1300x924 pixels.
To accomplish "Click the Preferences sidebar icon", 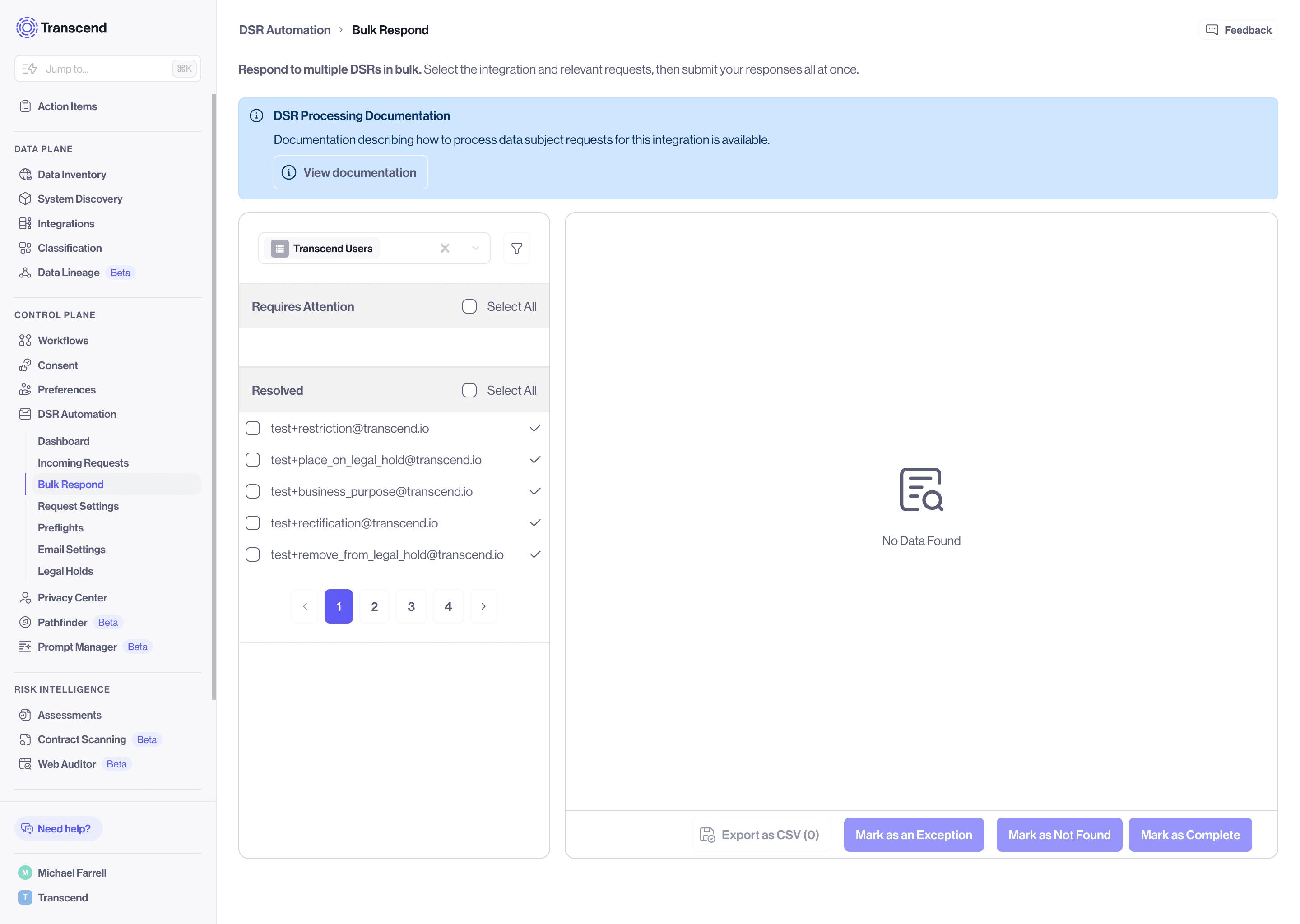I will 25,390.
